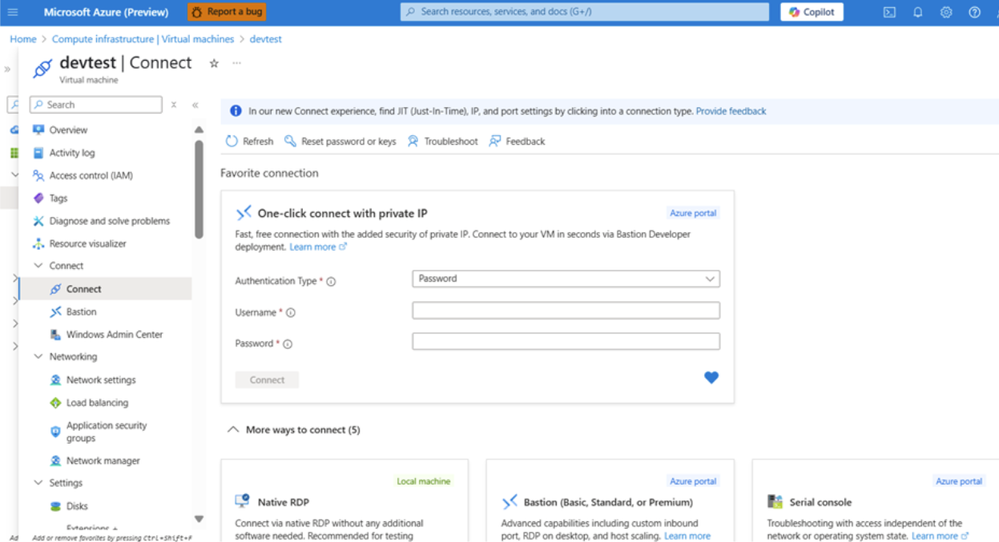999x542 pixels.
Task: Open the notifications bell
Action: click(x=918, y=12)
